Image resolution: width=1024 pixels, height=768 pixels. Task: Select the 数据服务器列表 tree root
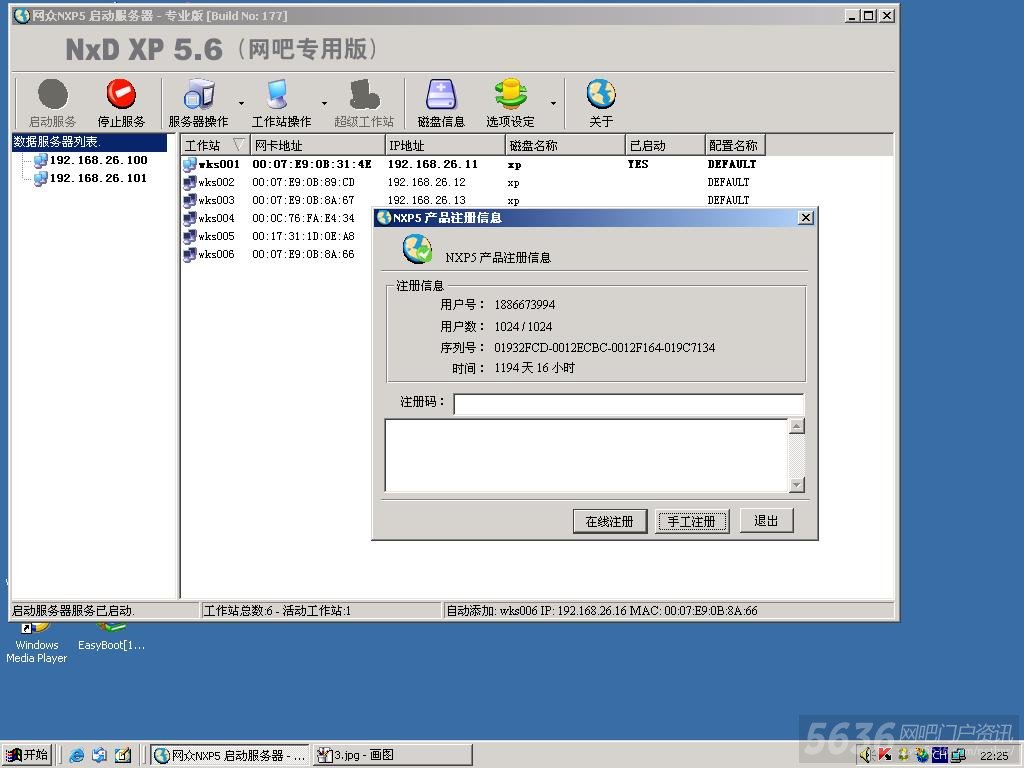(89, 142)
